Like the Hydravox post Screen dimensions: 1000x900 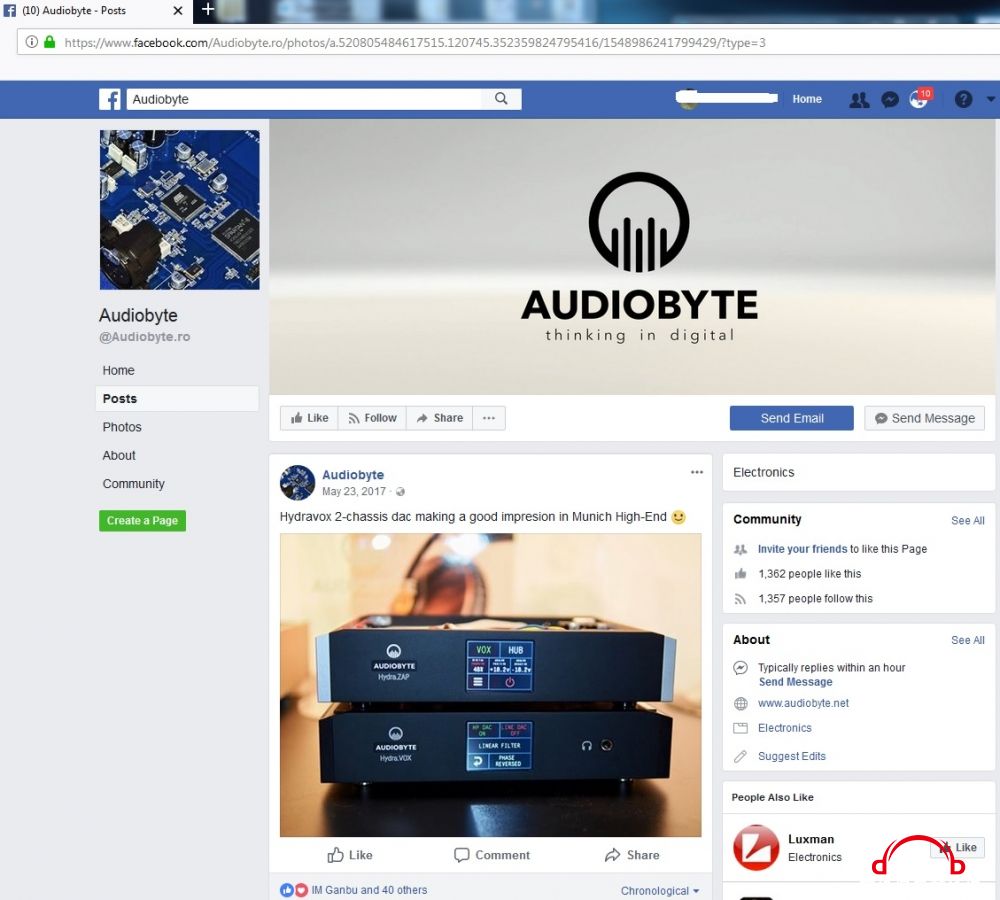pos(349,855)
